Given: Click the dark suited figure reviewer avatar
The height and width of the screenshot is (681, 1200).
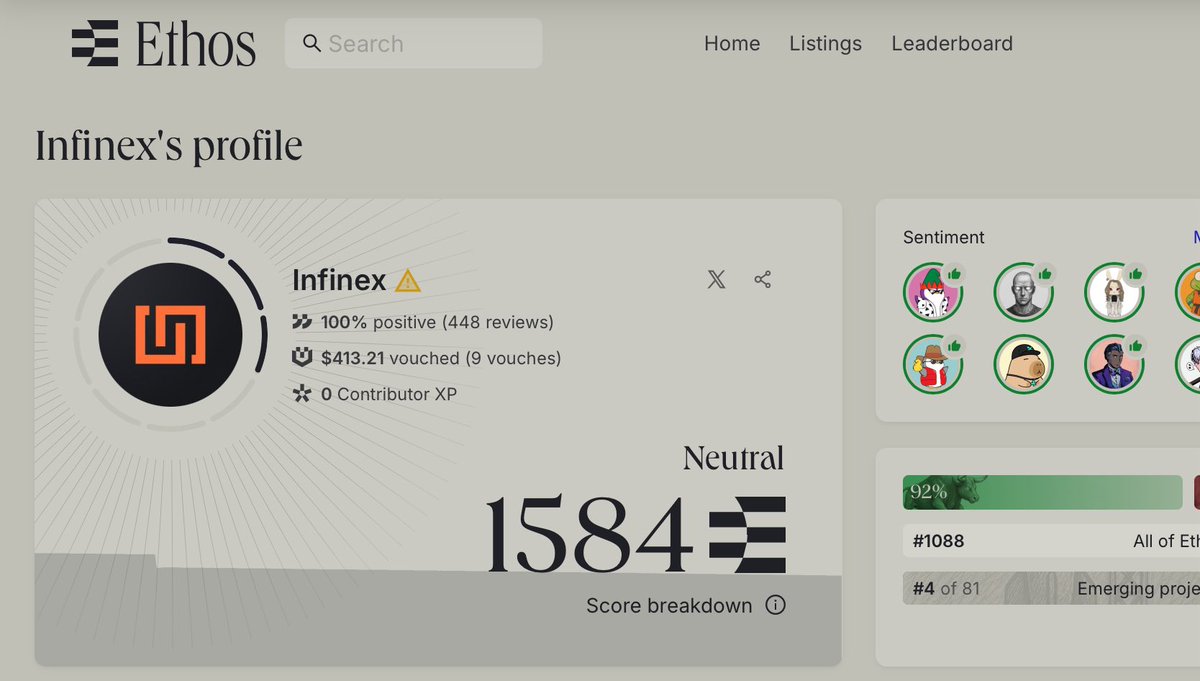Looking at the screenshot, I should point(1114,364).
